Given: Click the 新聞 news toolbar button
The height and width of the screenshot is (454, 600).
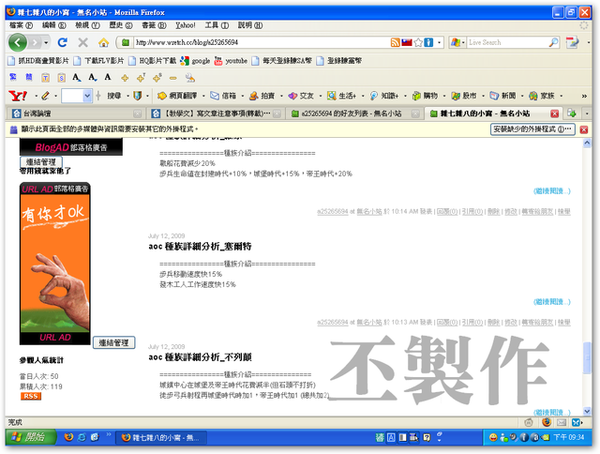Looking at the screenshot, I should (x=503, y=96).
